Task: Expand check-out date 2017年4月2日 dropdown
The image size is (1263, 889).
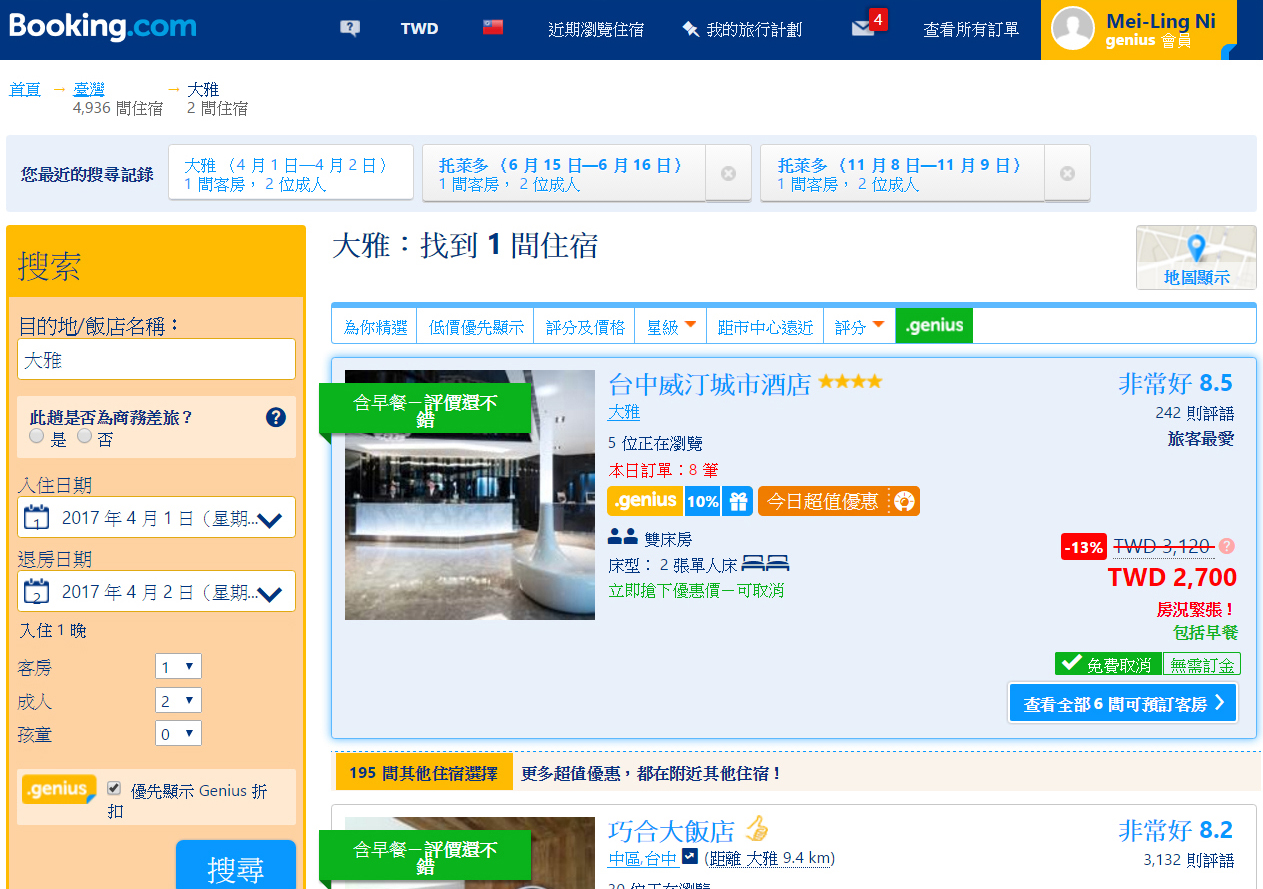Action: point(270,592)
